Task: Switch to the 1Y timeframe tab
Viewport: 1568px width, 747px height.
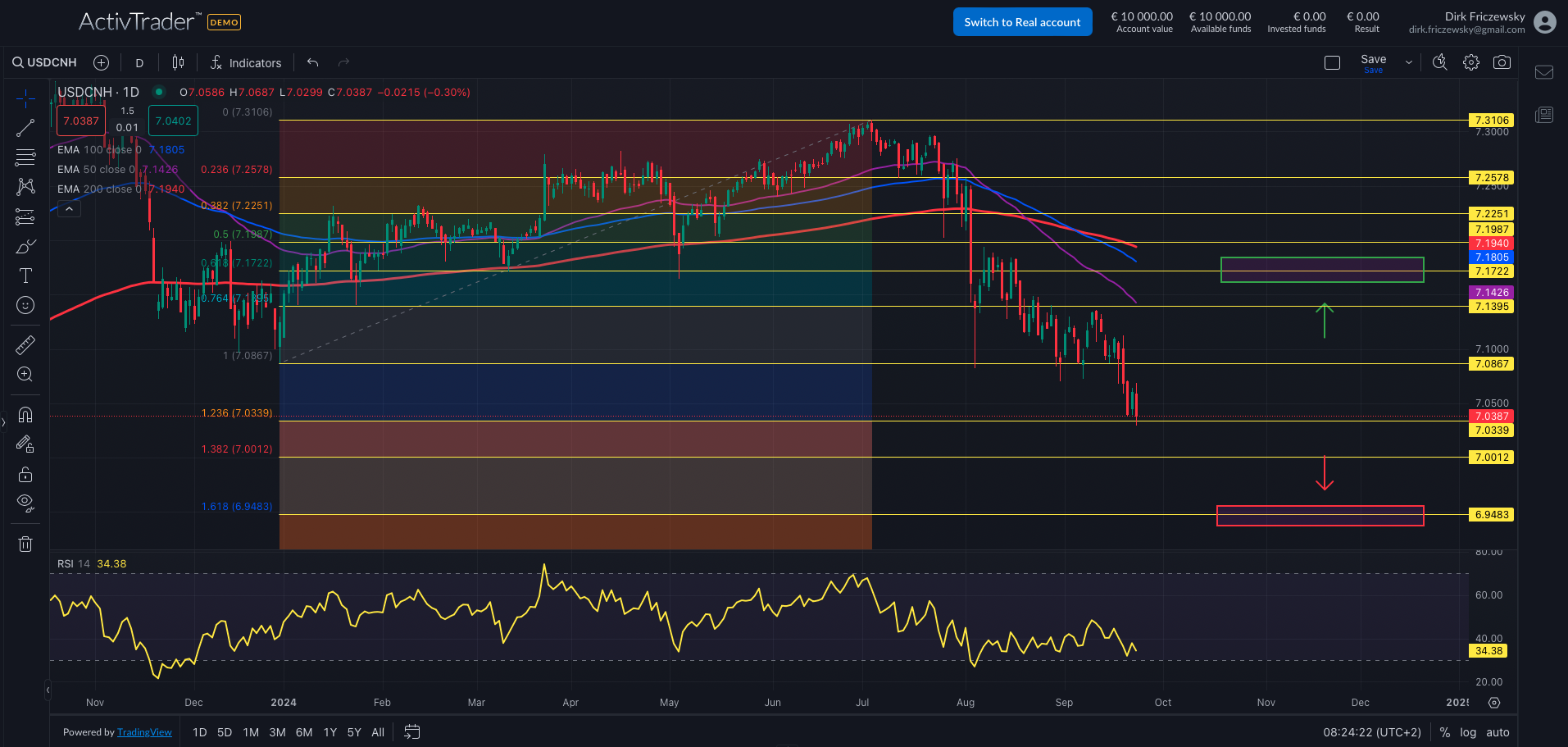Action: [330, 732]
